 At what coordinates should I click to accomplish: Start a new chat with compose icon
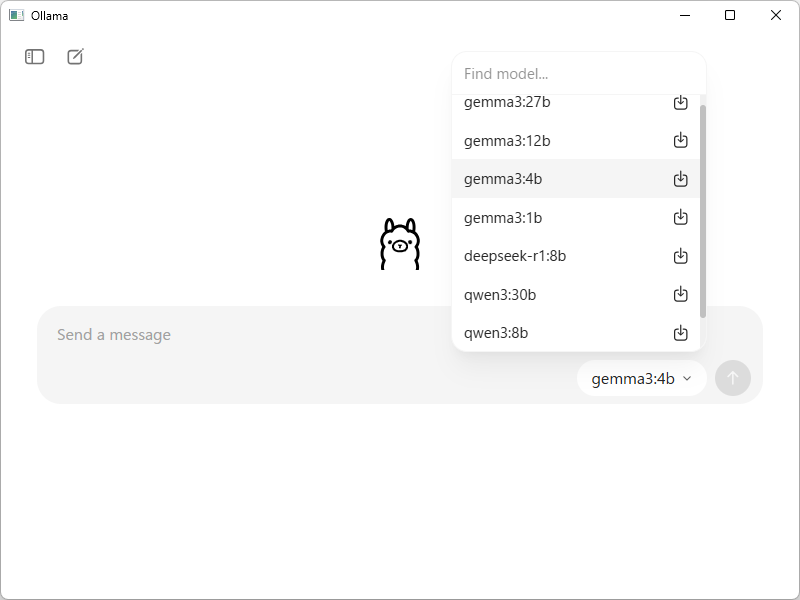pyautogui.click(x=76, y=57)
